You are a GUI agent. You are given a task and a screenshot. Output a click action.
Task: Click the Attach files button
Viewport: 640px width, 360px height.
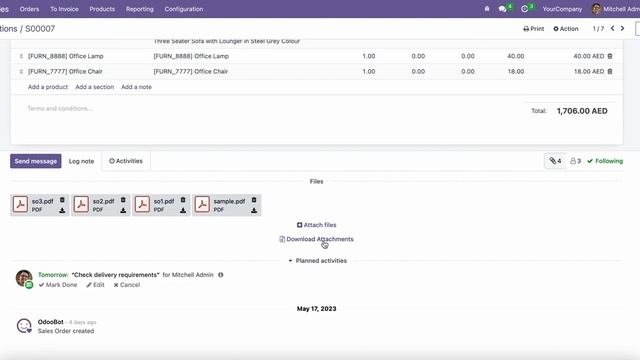(316, 224)
